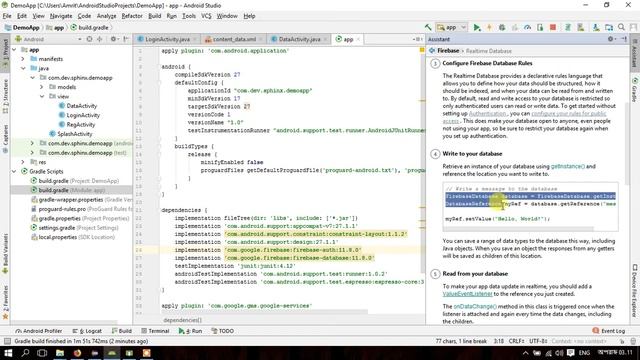Viewport: 640px width, 360px height.
Task: Stop the process with the red square icon
Action: click(553, 27)
